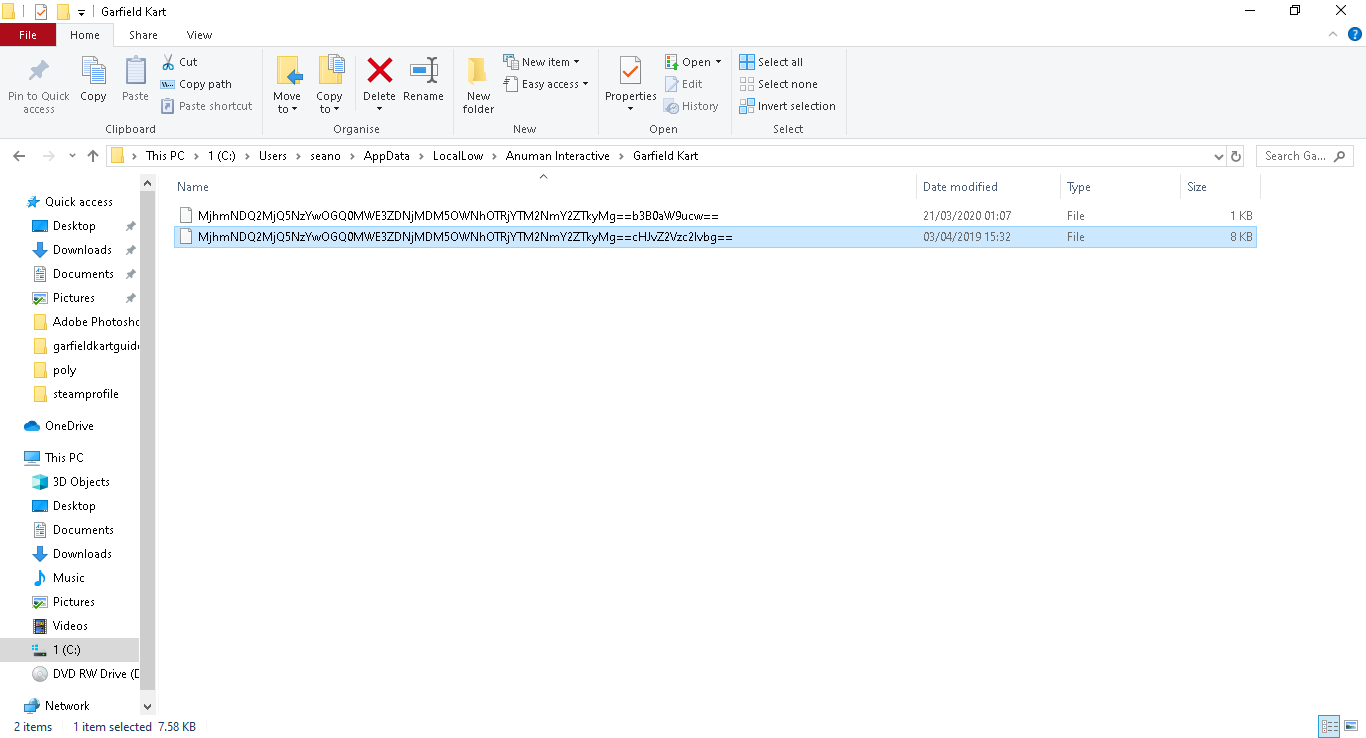
Task: Collapse the ribbon with the chevron
Action: pos(1332,35)
